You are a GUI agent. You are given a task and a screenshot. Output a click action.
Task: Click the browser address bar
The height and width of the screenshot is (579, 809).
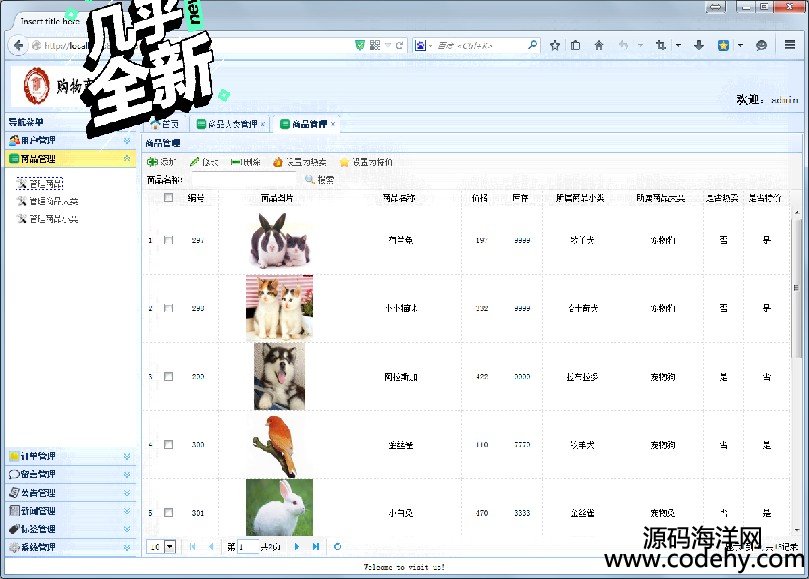[191, 45]
